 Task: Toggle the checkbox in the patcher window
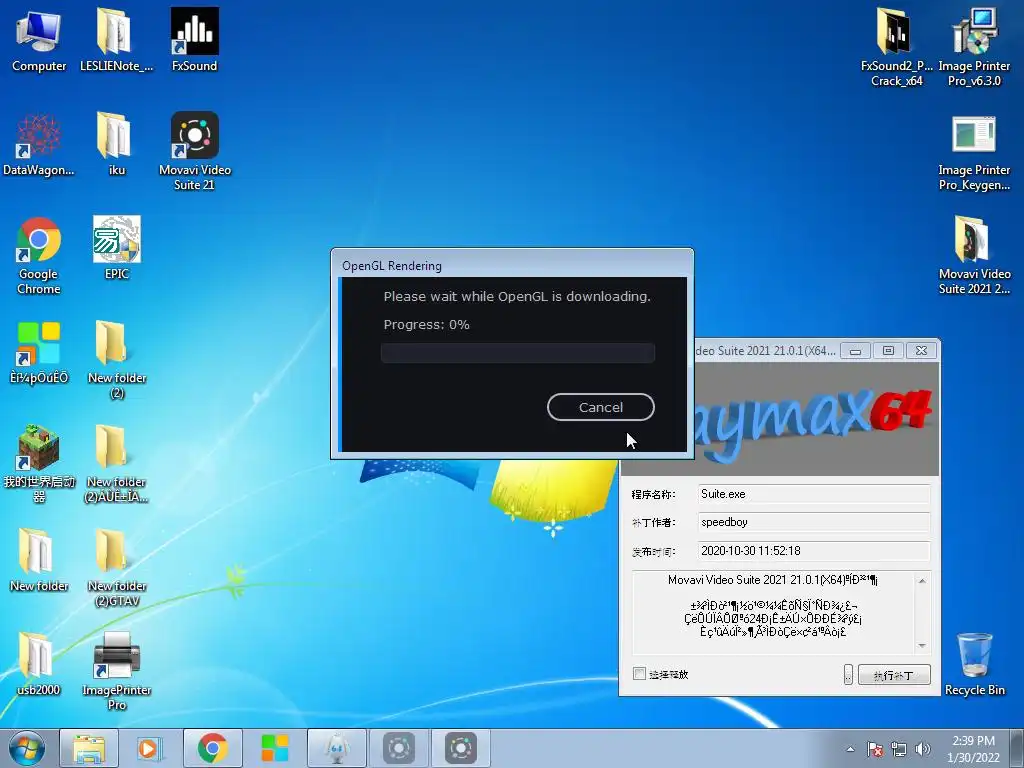639,673
